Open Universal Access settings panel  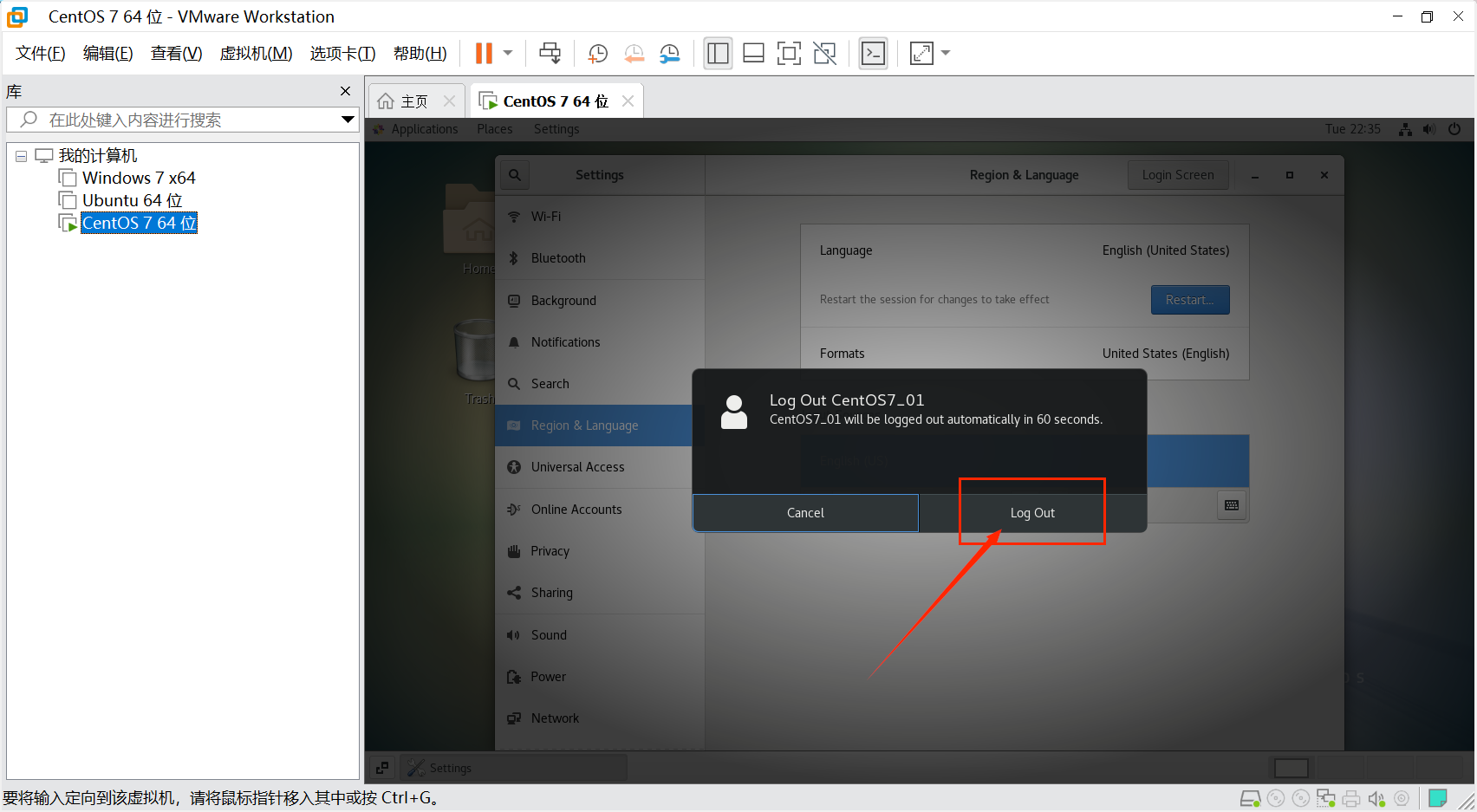[600, 467]
